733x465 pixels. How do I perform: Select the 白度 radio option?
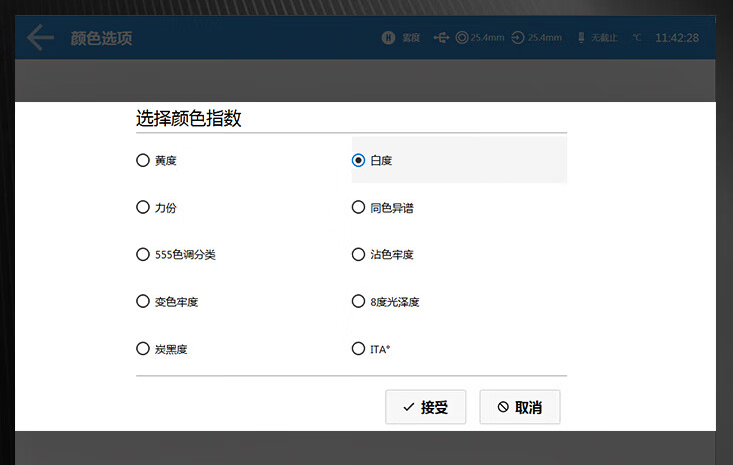pos(359,160)
